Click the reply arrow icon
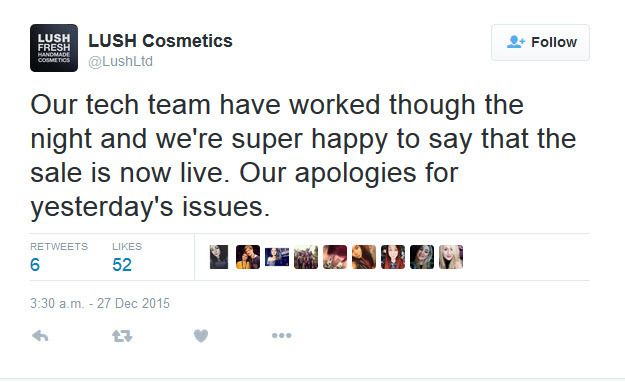The image size is (625, 382). tap(40, 336)
